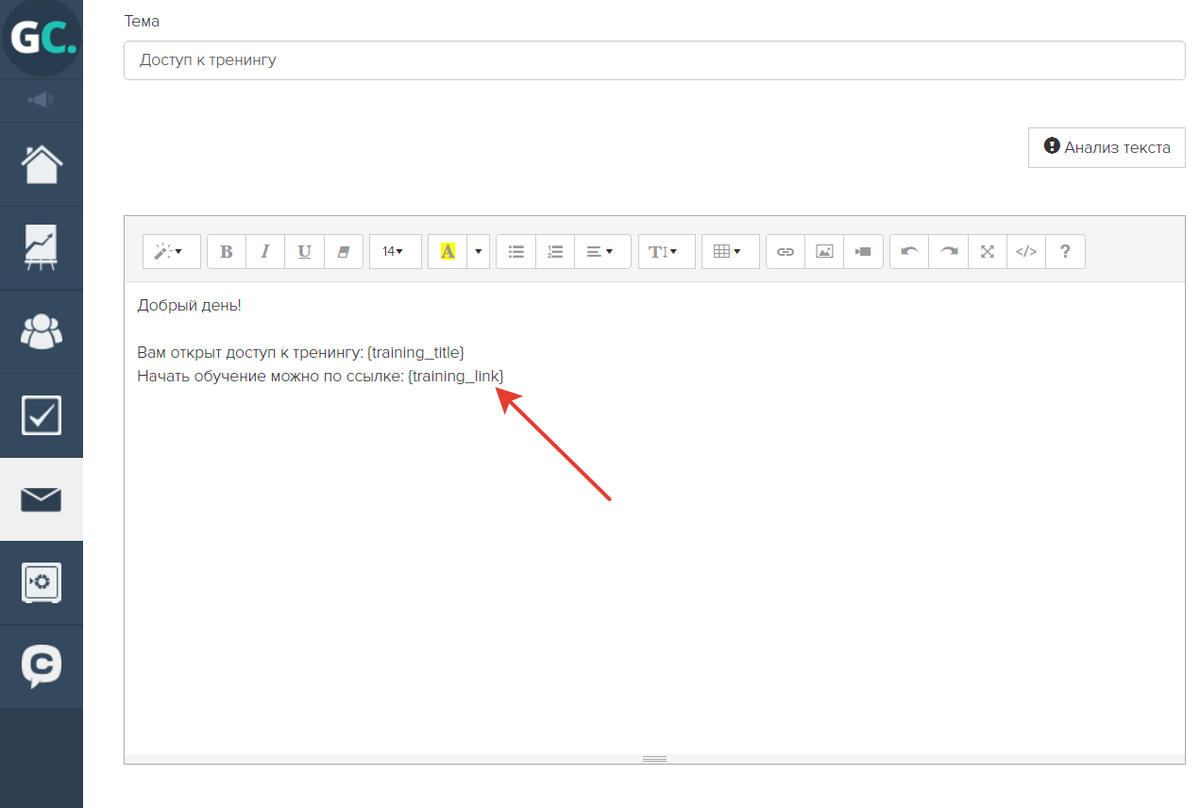Click the insert picture icon
This screenshot has width=1200, height=808.
[824, 252]
